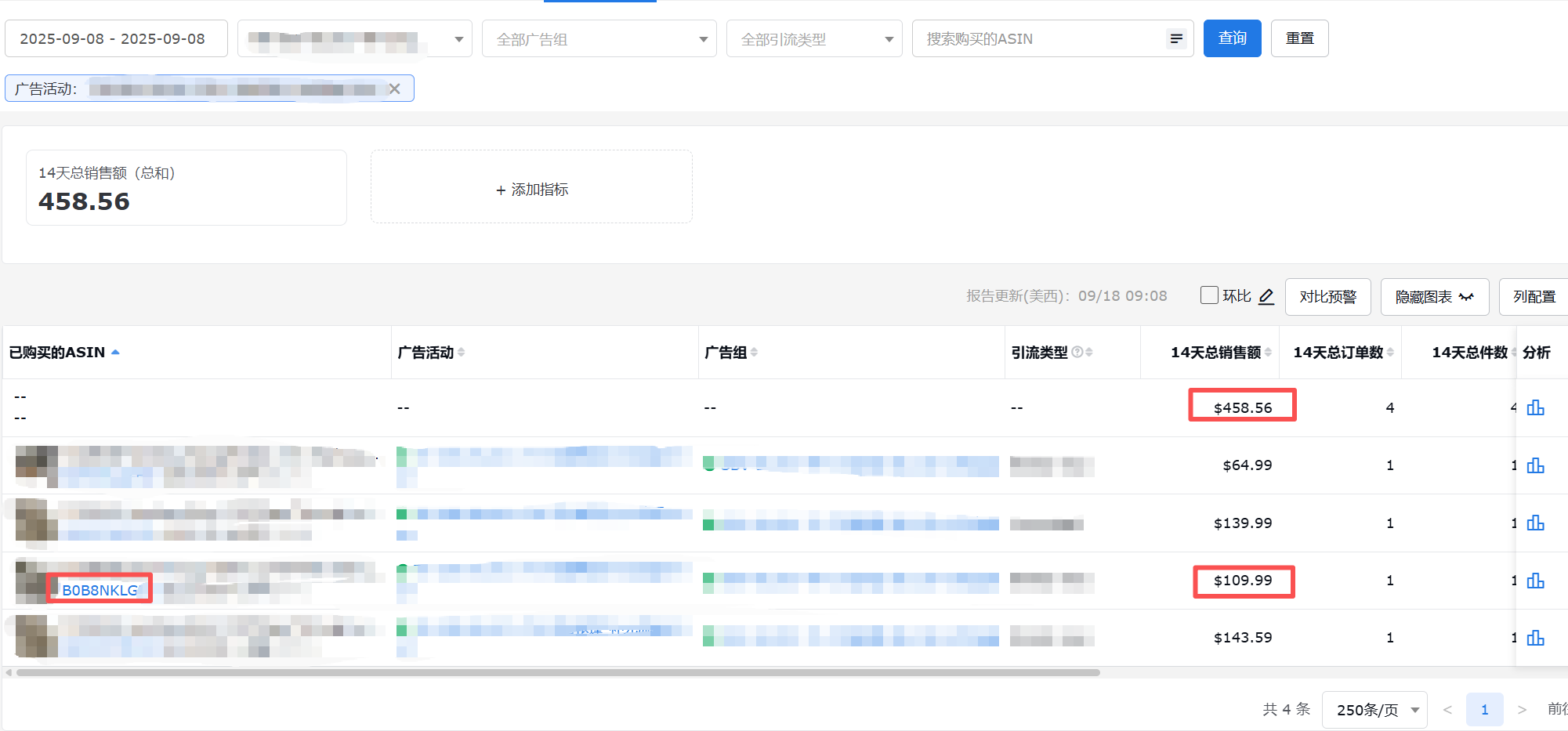Image resolution: width=1568 pixels, height=731 pixels.
Task: Click the 重置 reset button
Action: 1299,38
